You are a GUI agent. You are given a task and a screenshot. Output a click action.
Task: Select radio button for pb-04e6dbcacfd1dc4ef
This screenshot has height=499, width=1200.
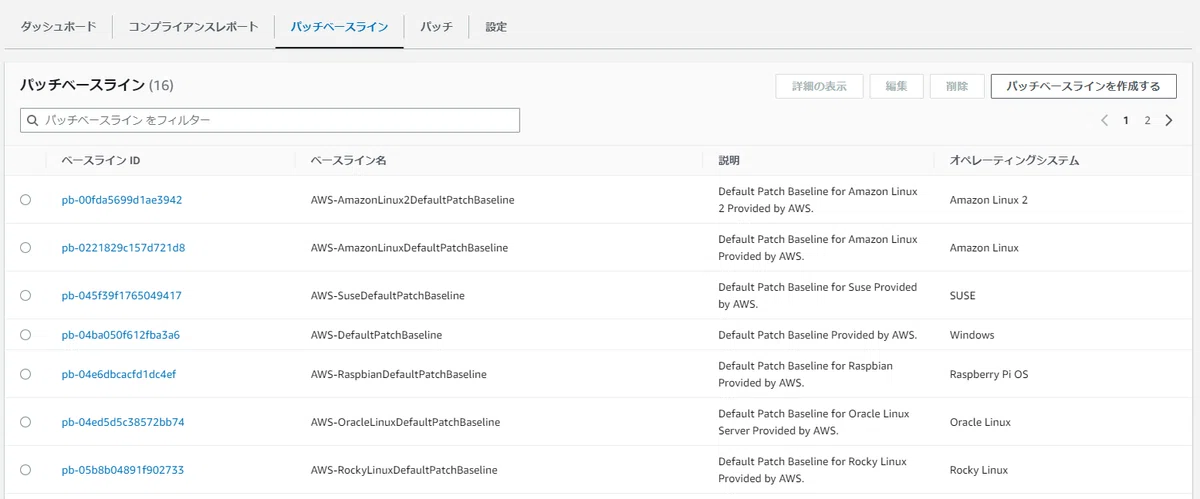tap(25, 374)
